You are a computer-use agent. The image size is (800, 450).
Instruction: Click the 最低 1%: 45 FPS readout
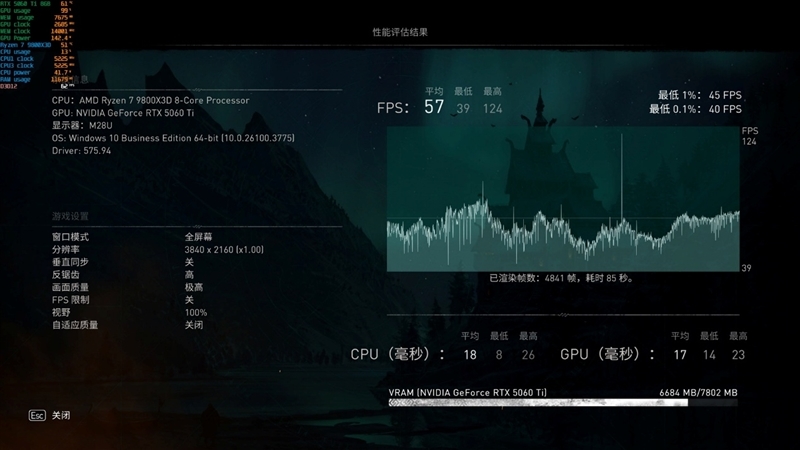pyautogui.click(x=699, y=95)
